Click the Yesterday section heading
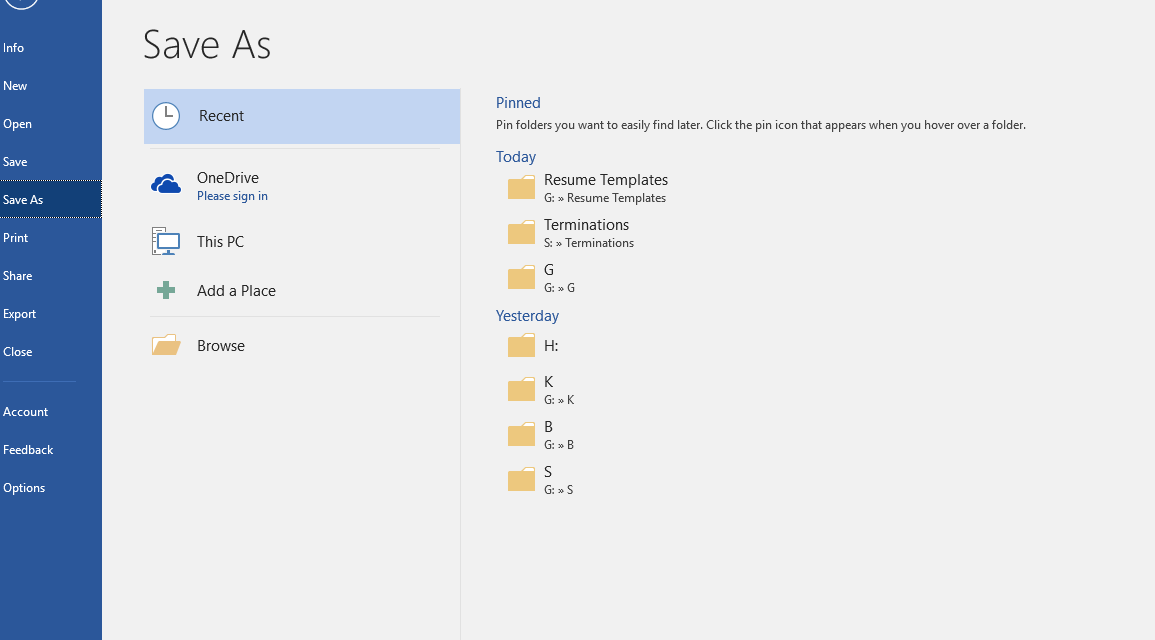Image resolution: width=1155 pixels, height=640 pixels. point(527,316)
